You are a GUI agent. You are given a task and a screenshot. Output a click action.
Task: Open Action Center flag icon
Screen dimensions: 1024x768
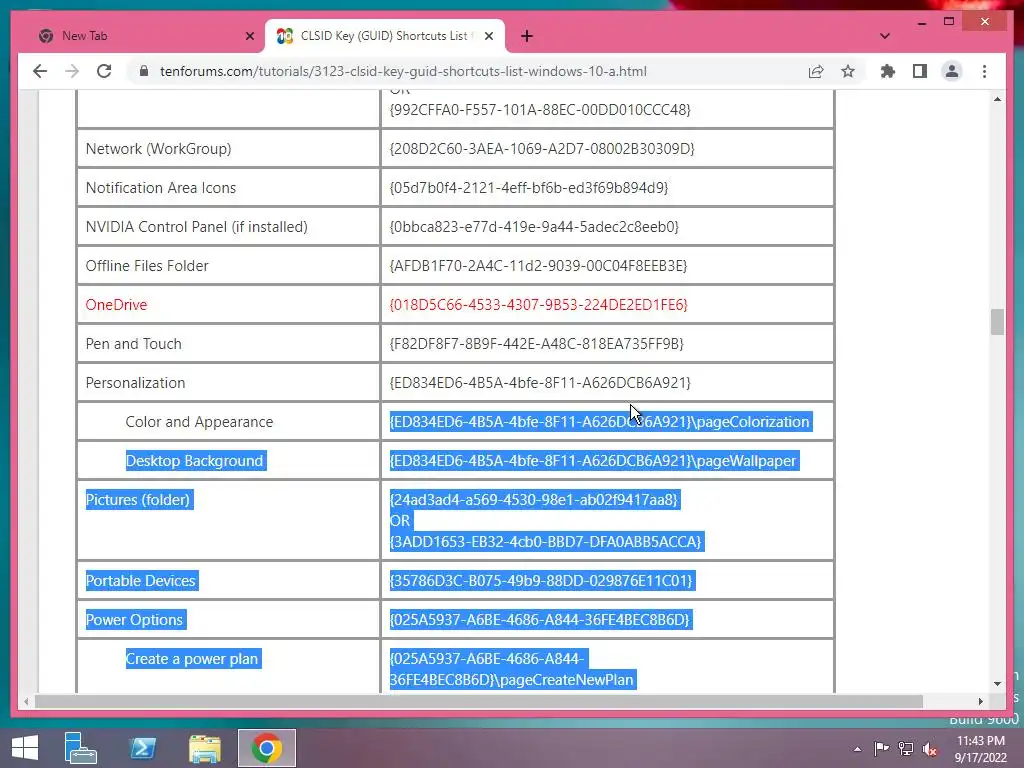coord(882,749)
